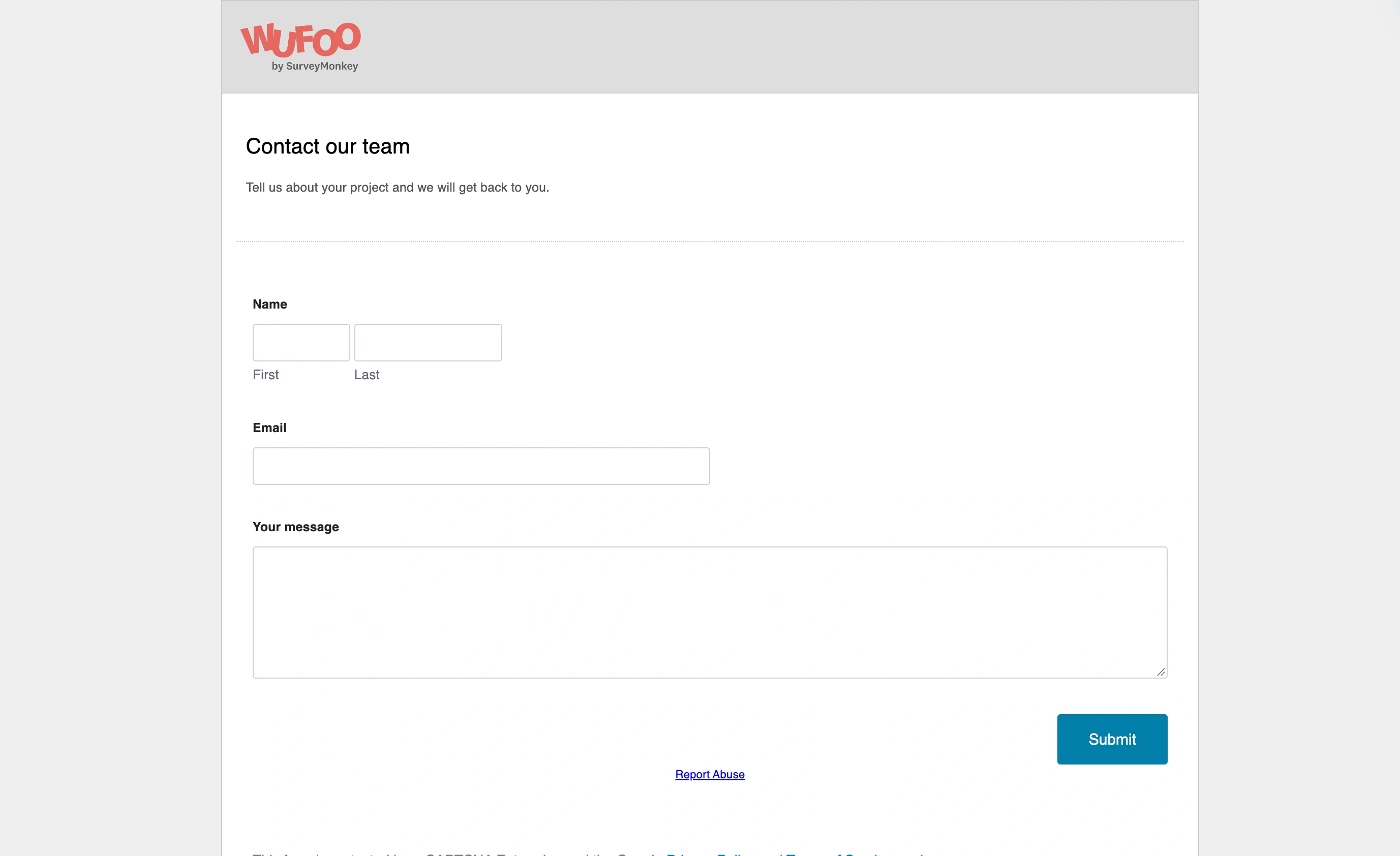The height and width of the screenshot is (856, 1400).
Task: Focus the First name input field
Action: [301, 343]
